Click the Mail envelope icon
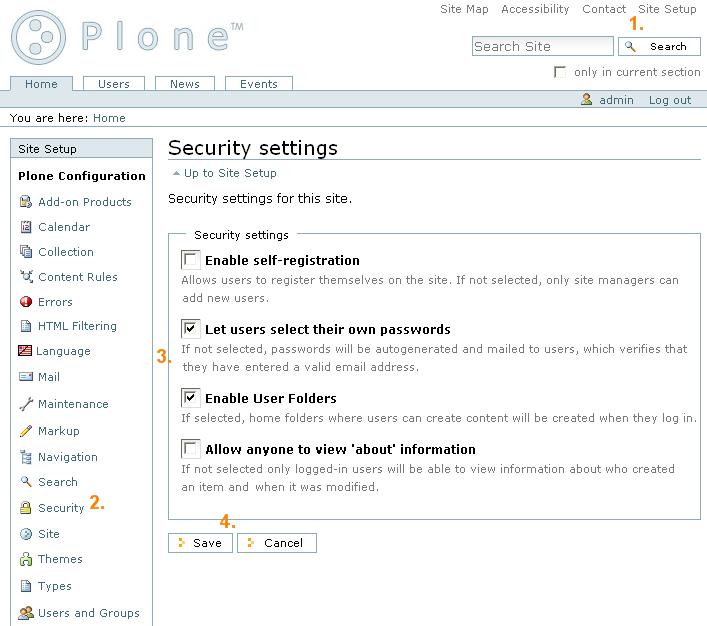Viewport: 707px width, 626px height. click(x=26, y=376)
